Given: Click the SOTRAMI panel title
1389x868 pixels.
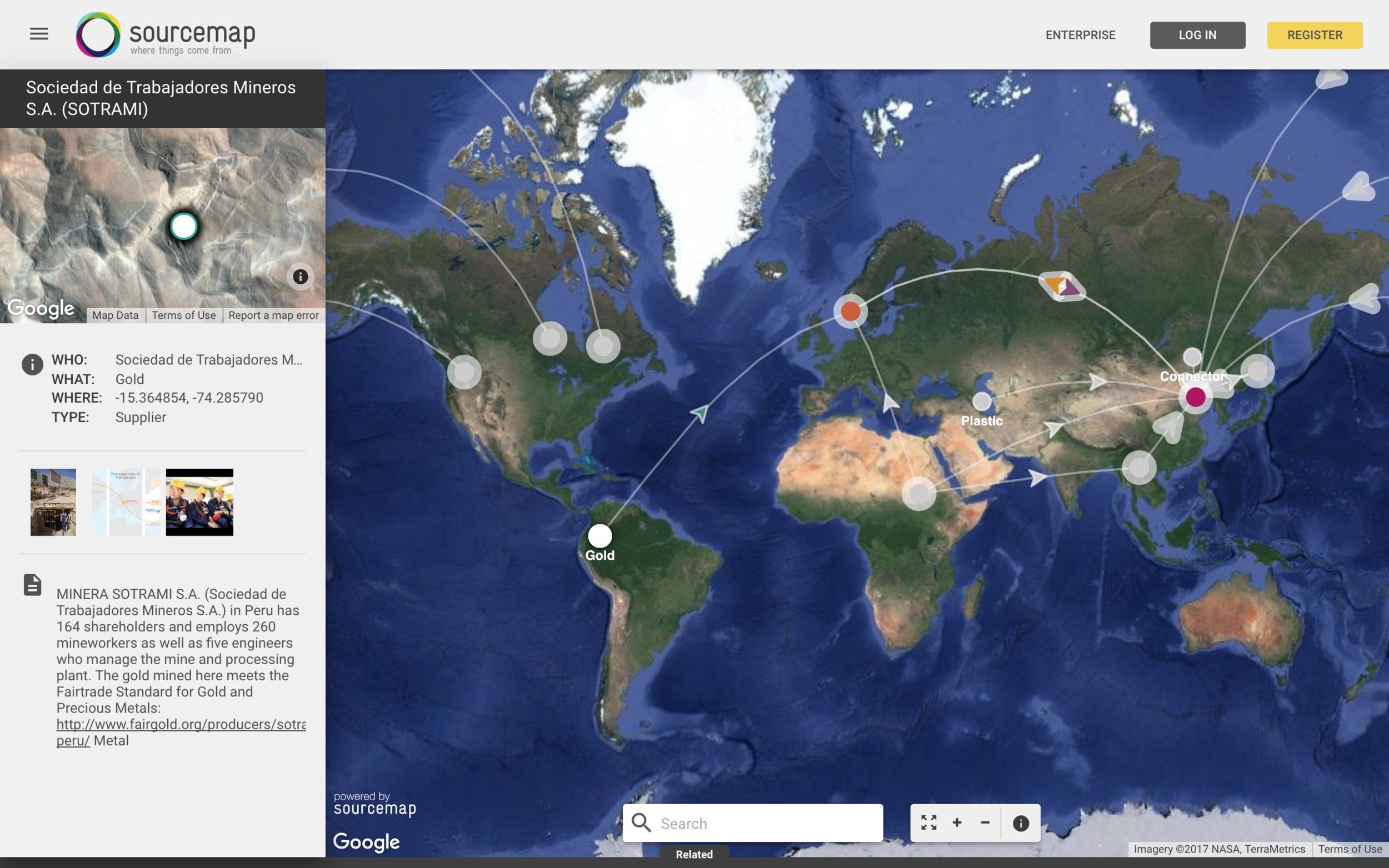Looking at the screenshot, I should (161, 98).
